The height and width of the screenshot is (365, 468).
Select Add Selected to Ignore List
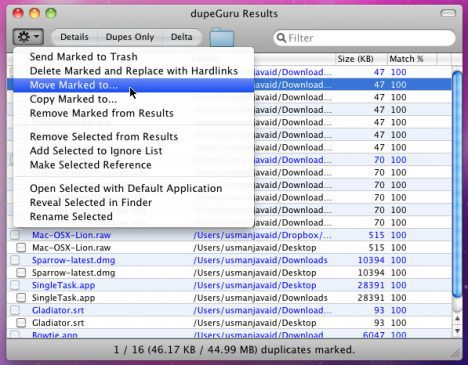point(96,151)
